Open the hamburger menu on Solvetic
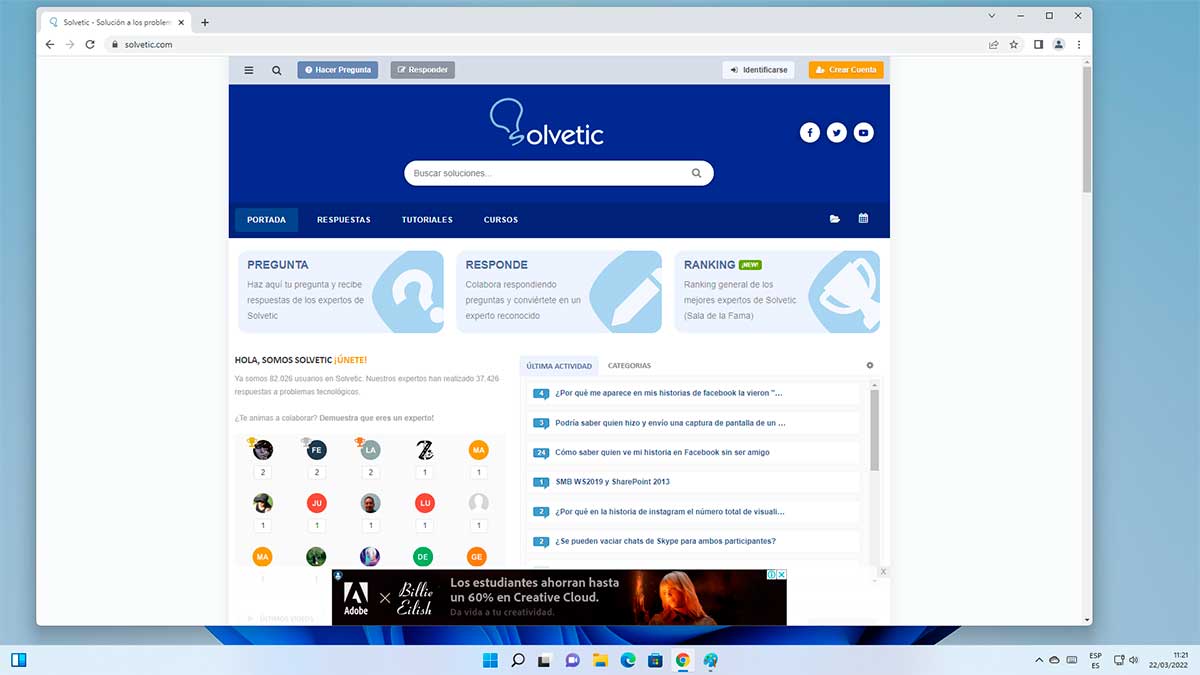This screenshot has width=1200, height=675. [249, 70]
